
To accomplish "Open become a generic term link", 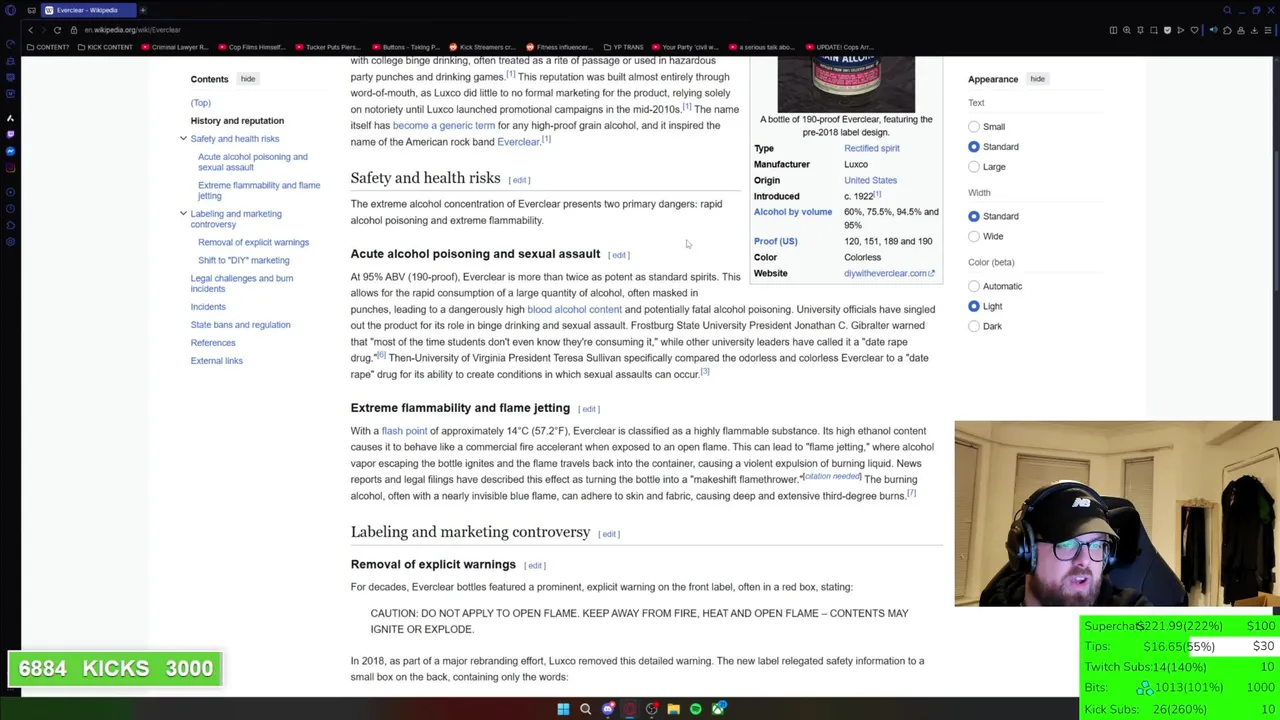I will (x=443, y=126).
